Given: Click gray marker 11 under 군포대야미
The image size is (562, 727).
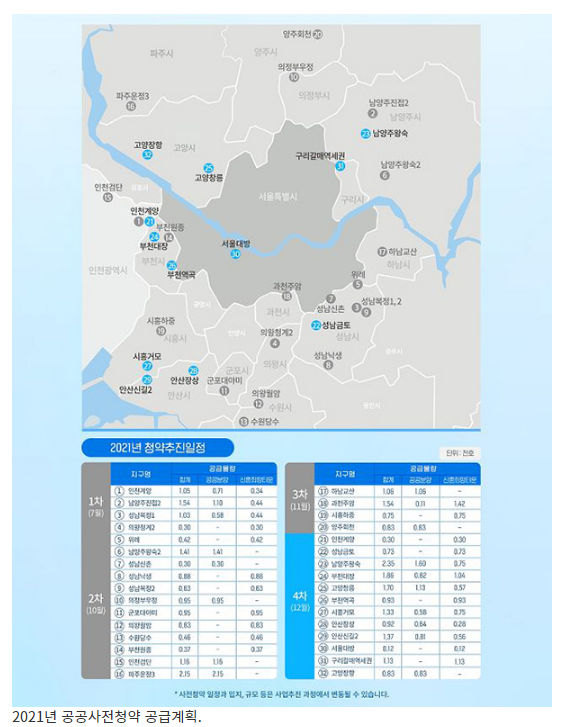Looking at the screenshot, I should click(224, 391).
